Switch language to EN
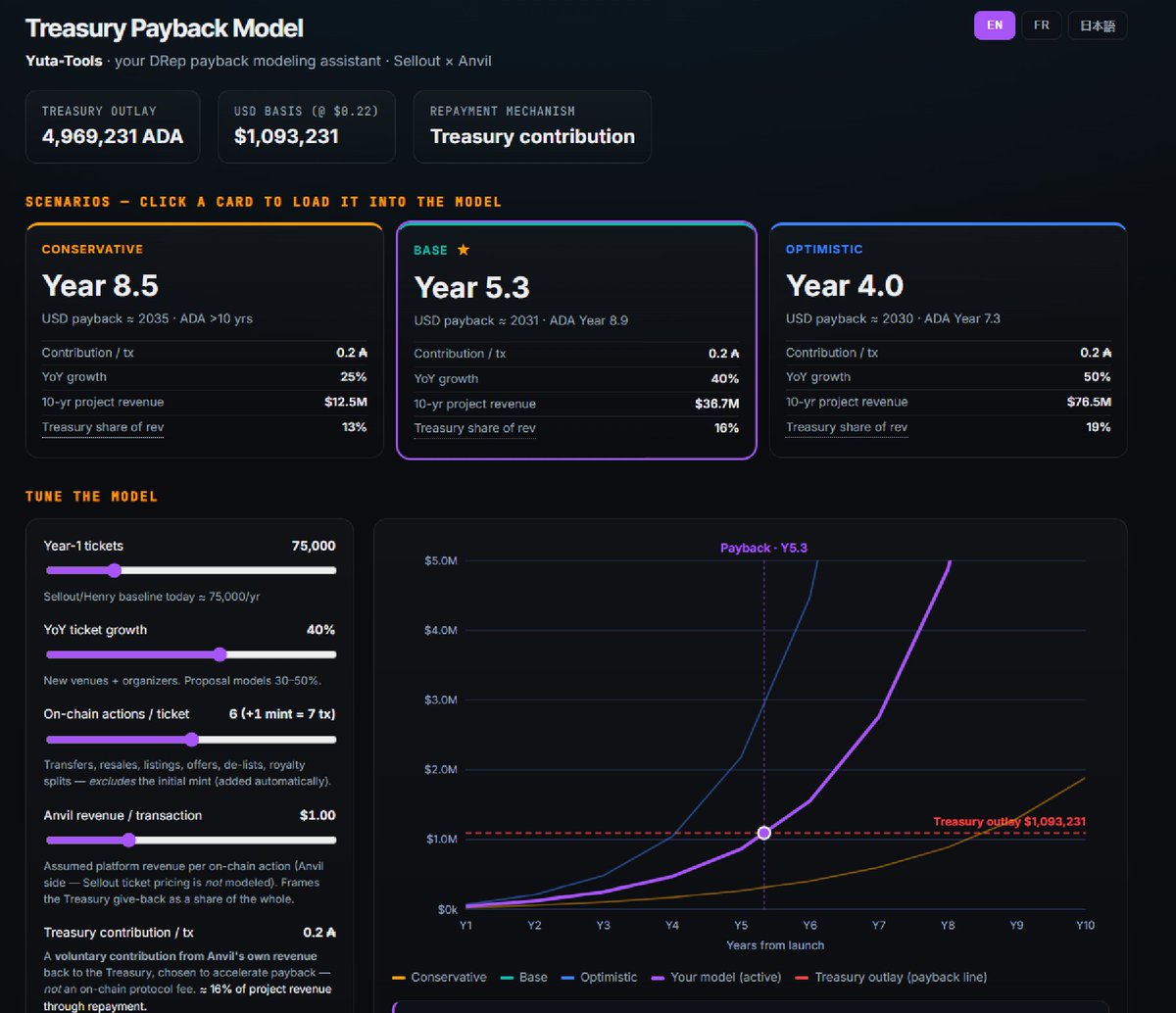1176x1013 pixels. (x=995, y=25)
